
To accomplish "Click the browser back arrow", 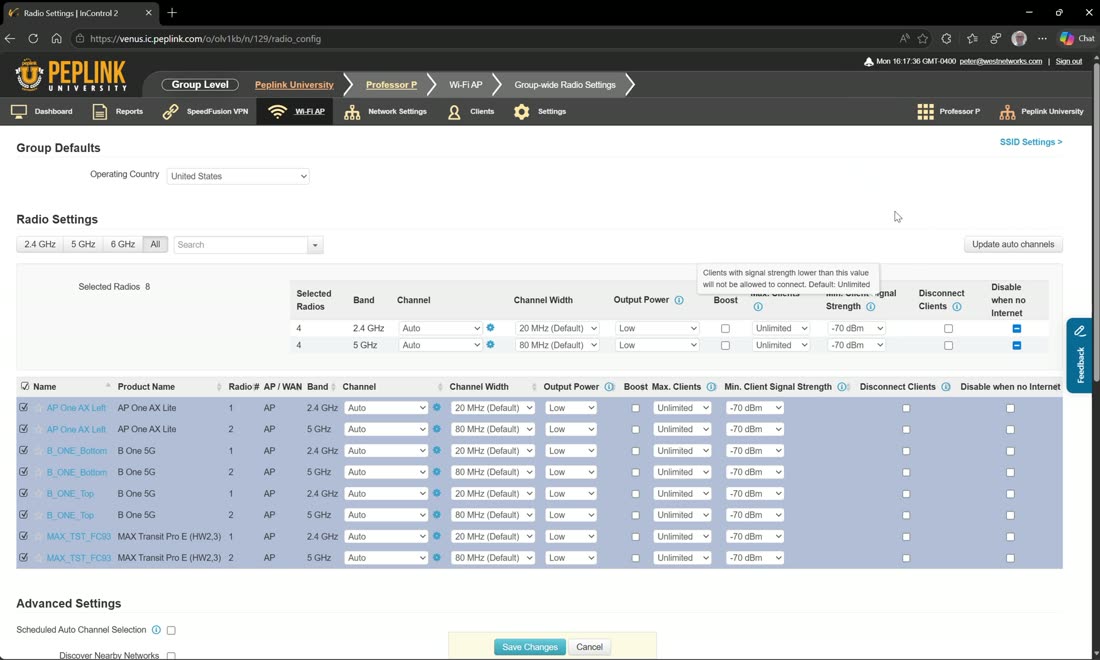I will [10, 39].
